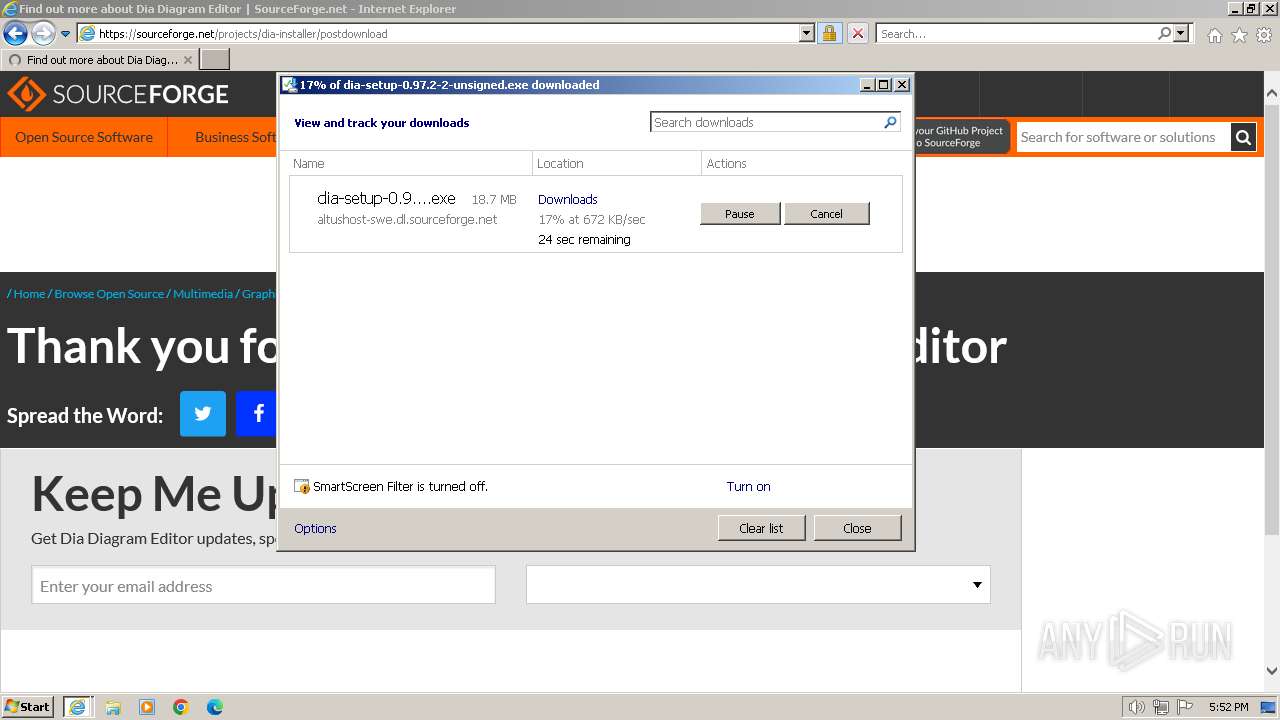This screenshot has height=720, width=1280.
Task: Click the volume speaker tray icon
Action: point(1137,707)
